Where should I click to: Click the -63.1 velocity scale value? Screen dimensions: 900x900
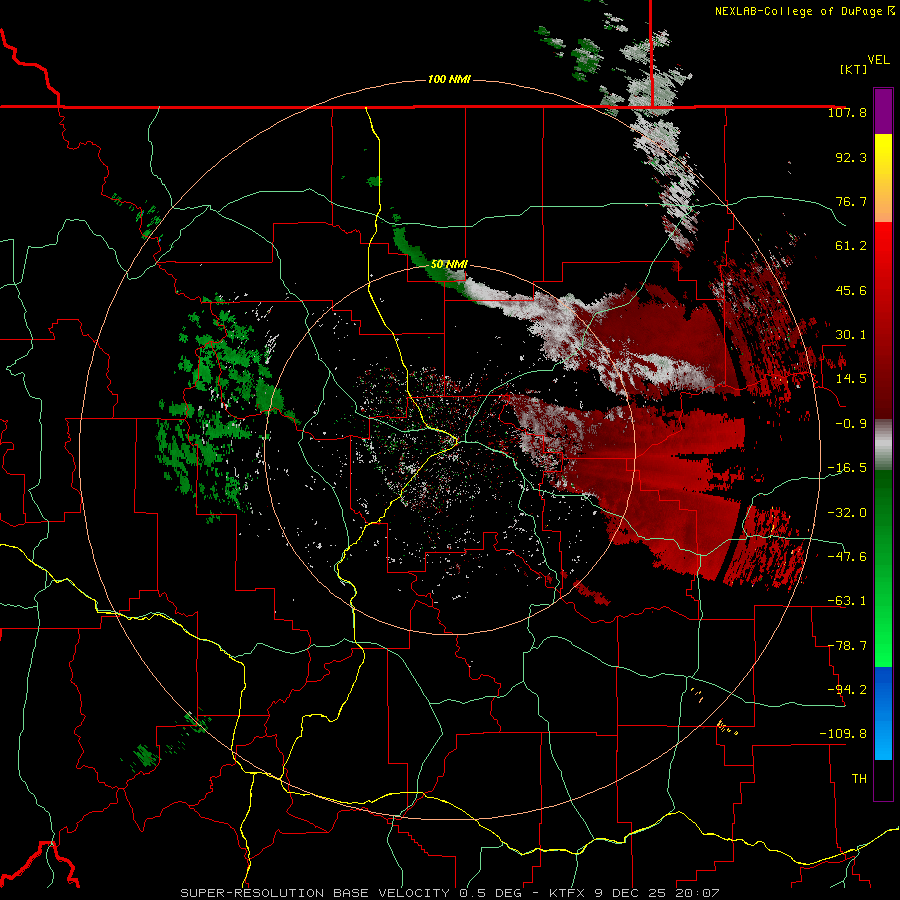coord(847,601)
